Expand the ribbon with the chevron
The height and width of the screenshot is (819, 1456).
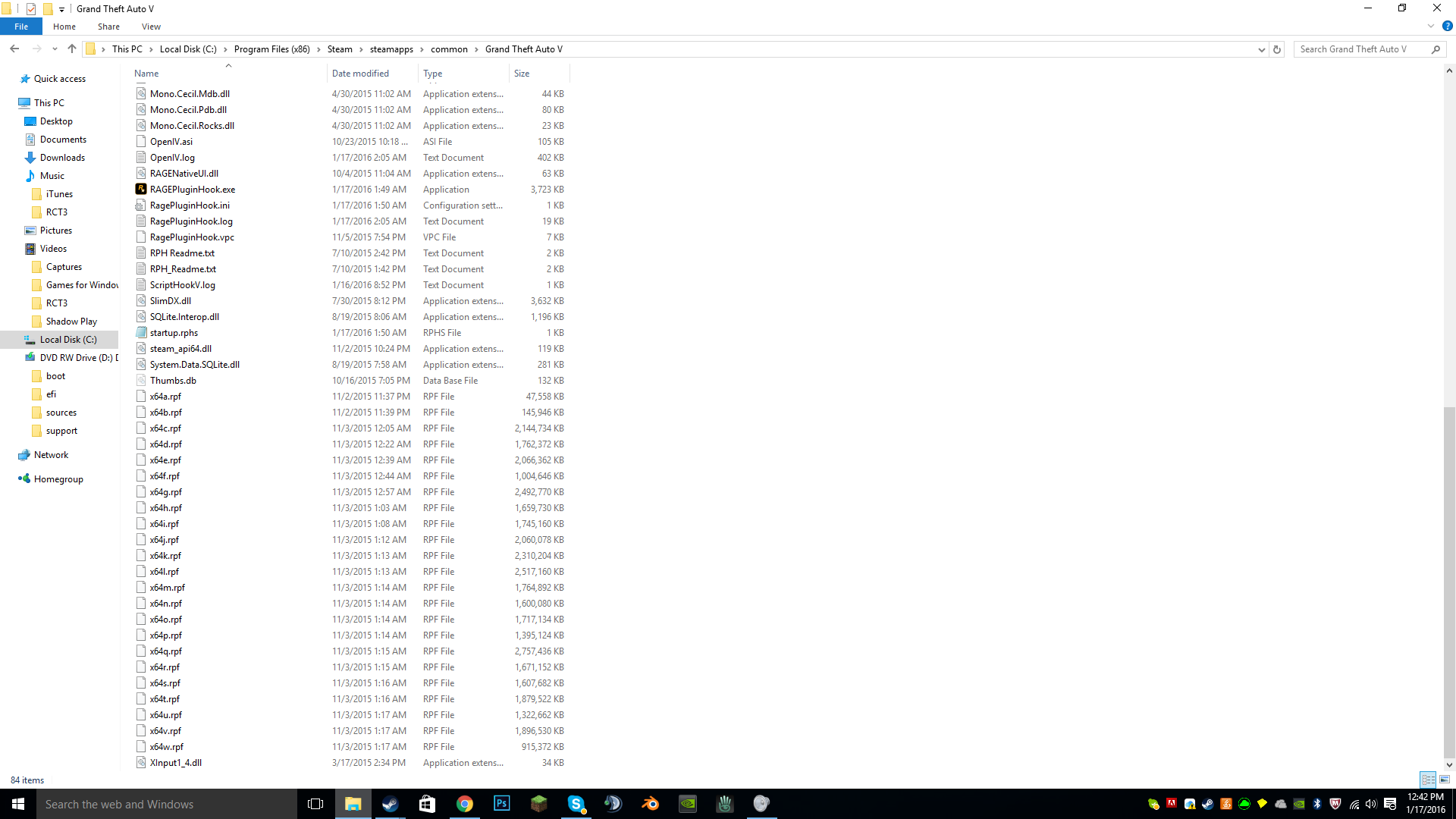tap(1431, 26)
